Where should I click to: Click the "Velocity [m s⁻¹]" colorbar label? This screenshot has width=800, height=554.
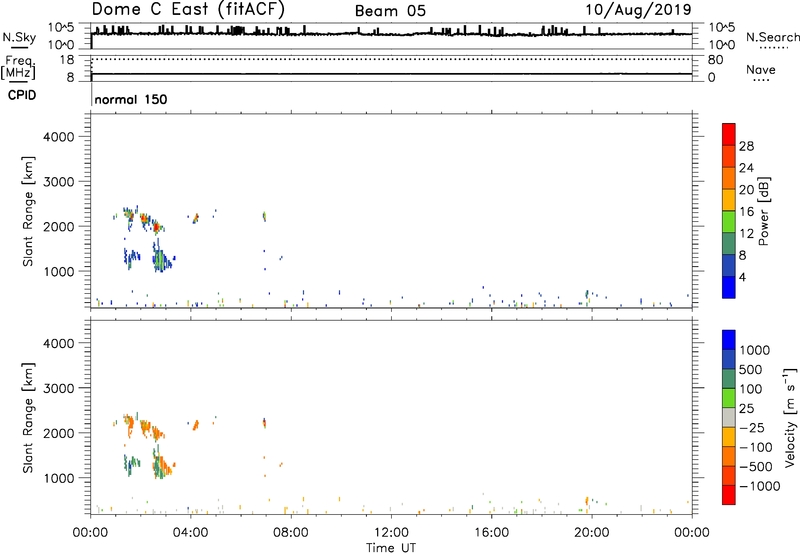(790, 417)
